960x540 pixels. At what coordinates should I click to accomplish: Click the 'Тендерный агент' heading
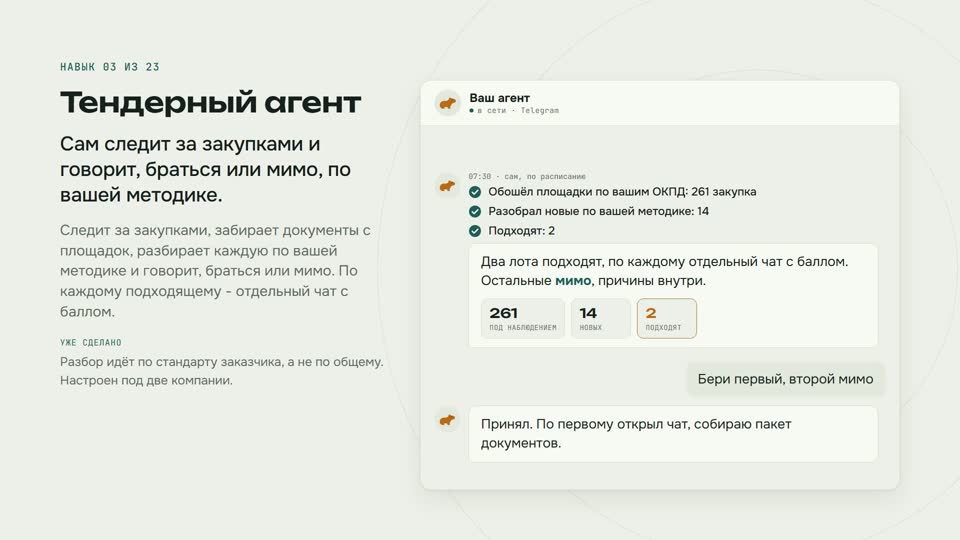211,102
